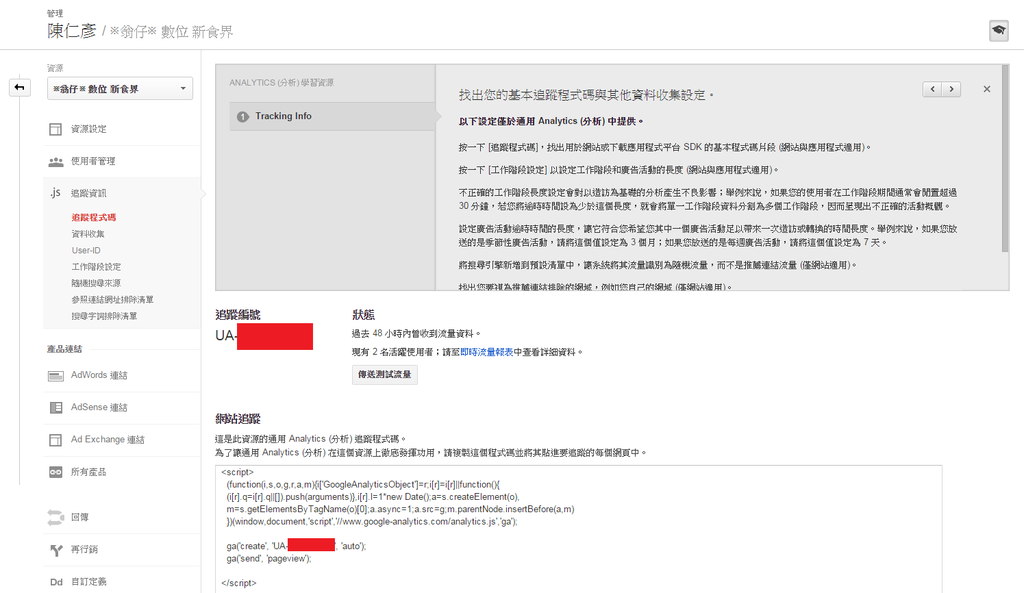
Task: Select 隨機搜尋來源 submenu item
Action: point(96,283)
